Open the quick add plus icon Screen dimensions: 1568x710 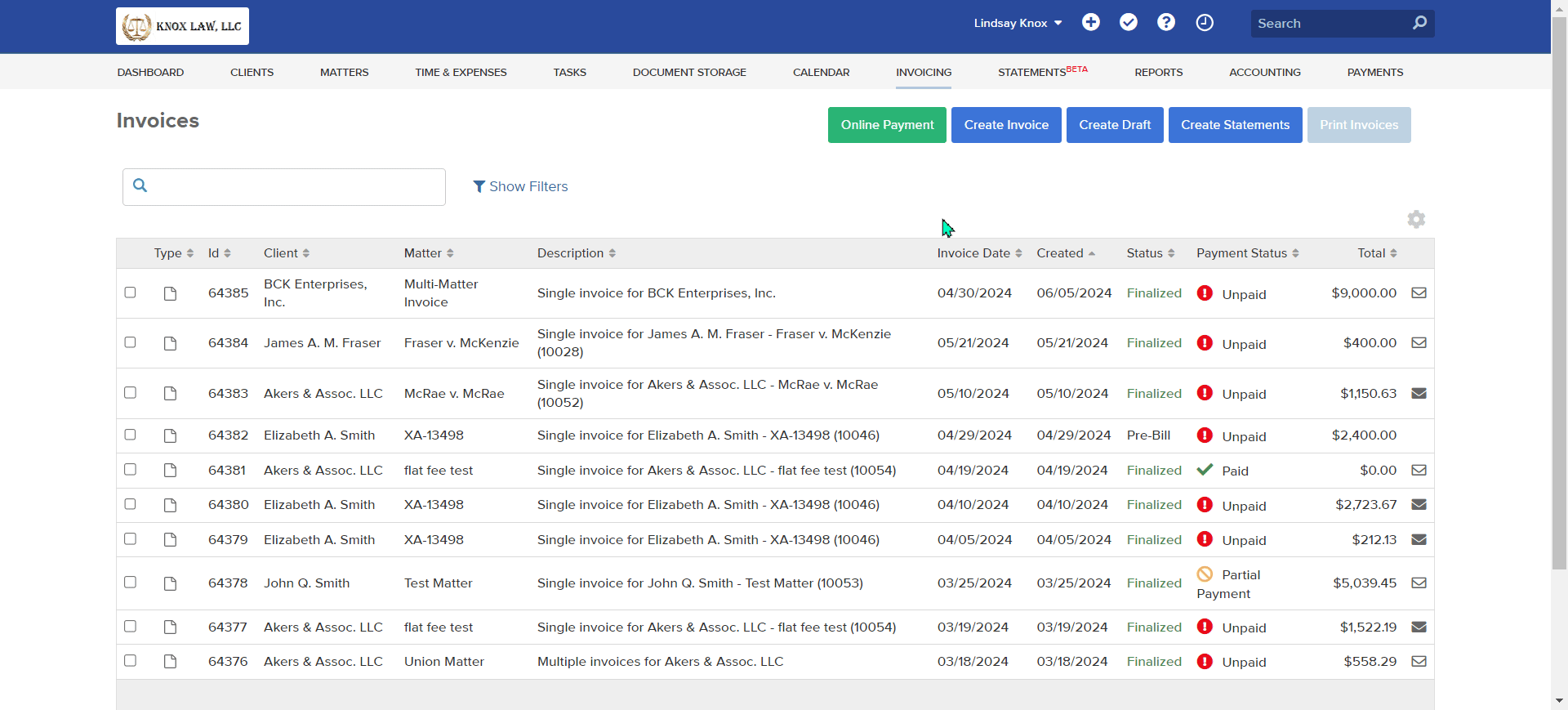(1091, 22)
